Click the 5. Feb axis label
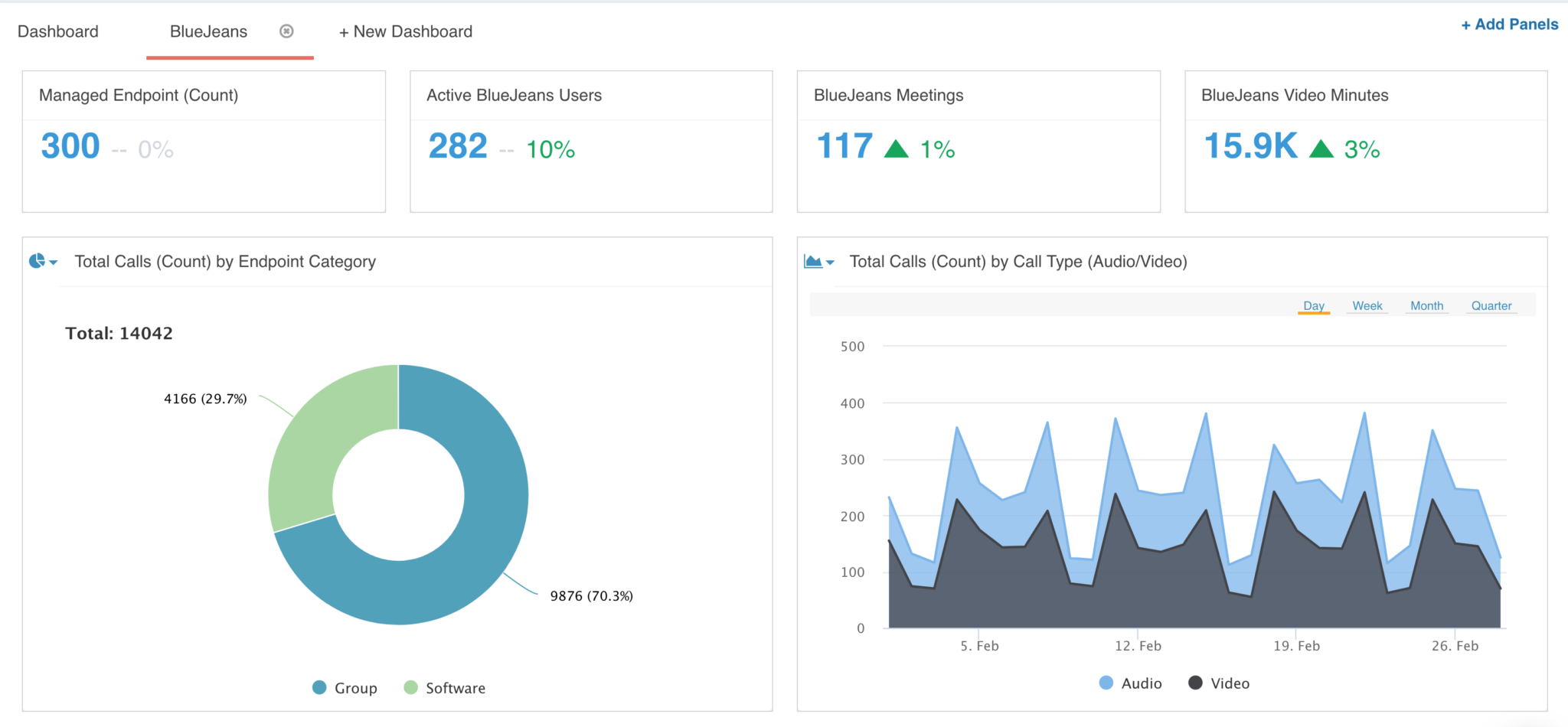Image resolution: width=1568 pixels, height=727 pixels. pyautogui.click(x=979, y=646)
